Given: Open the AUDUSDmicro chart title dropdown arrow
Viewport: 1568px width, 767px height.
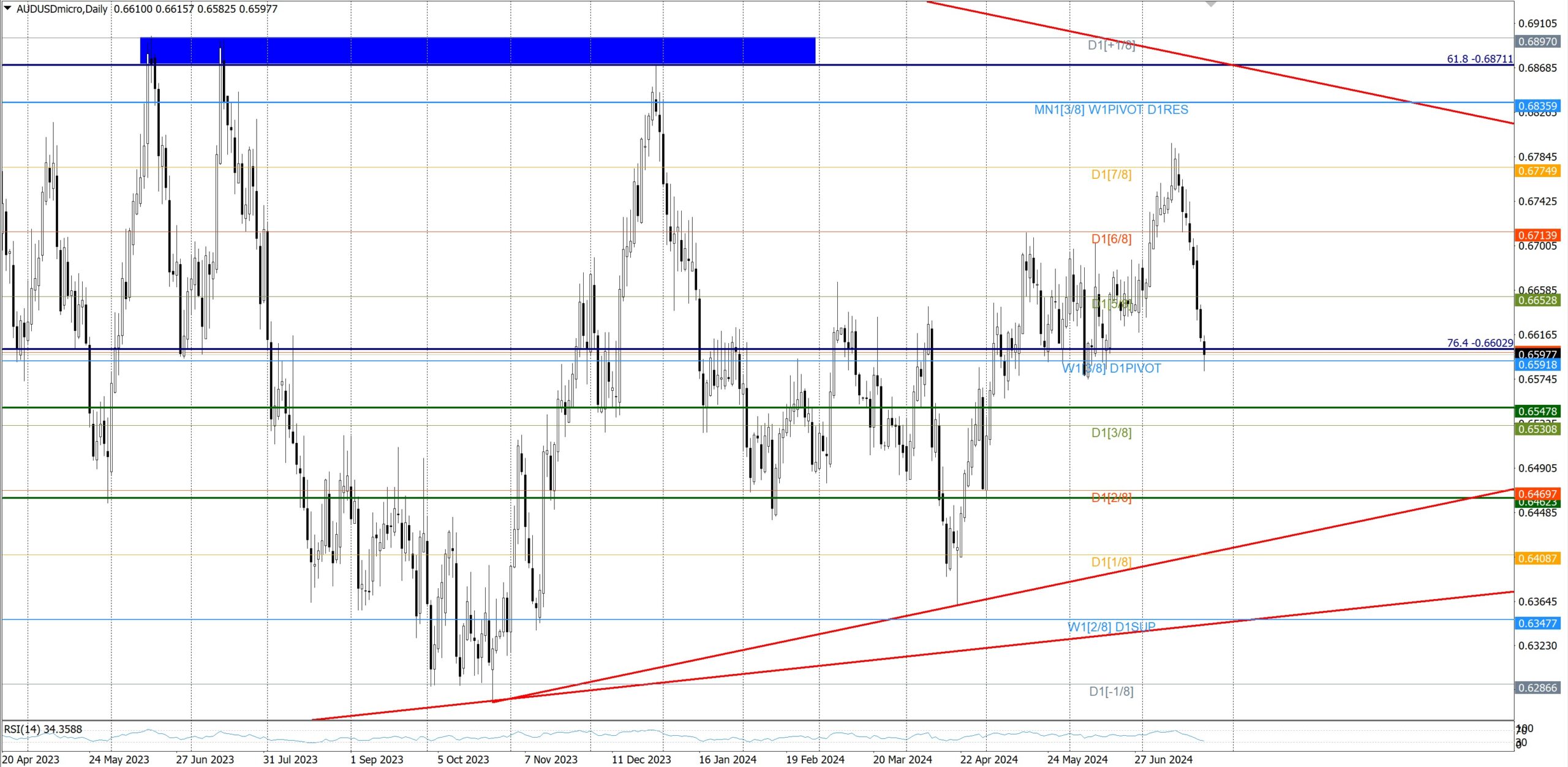Looking at the screenshot, I should pos(7,9).
